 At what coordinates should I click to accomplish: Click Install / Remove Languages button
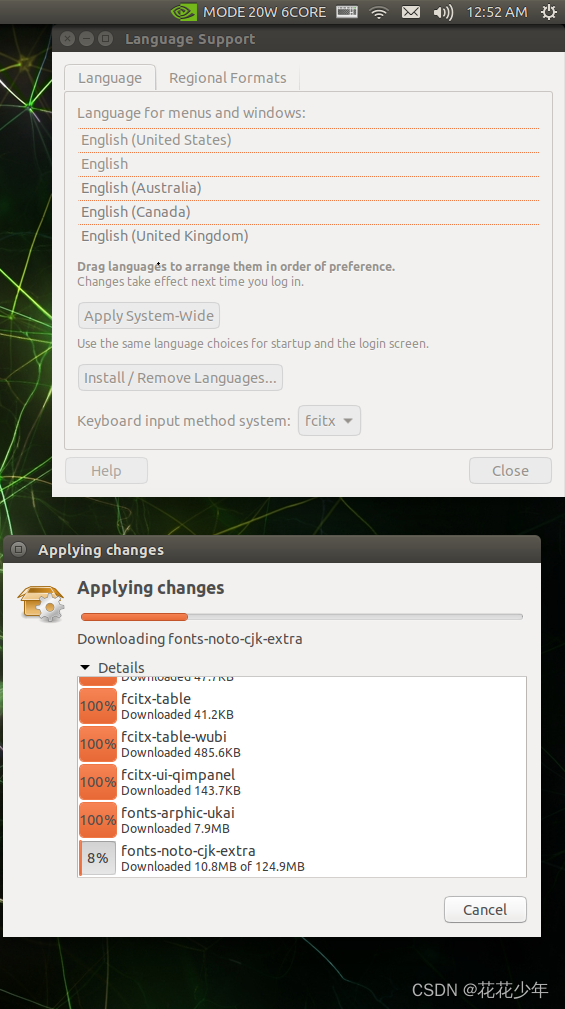click(180, 378)
